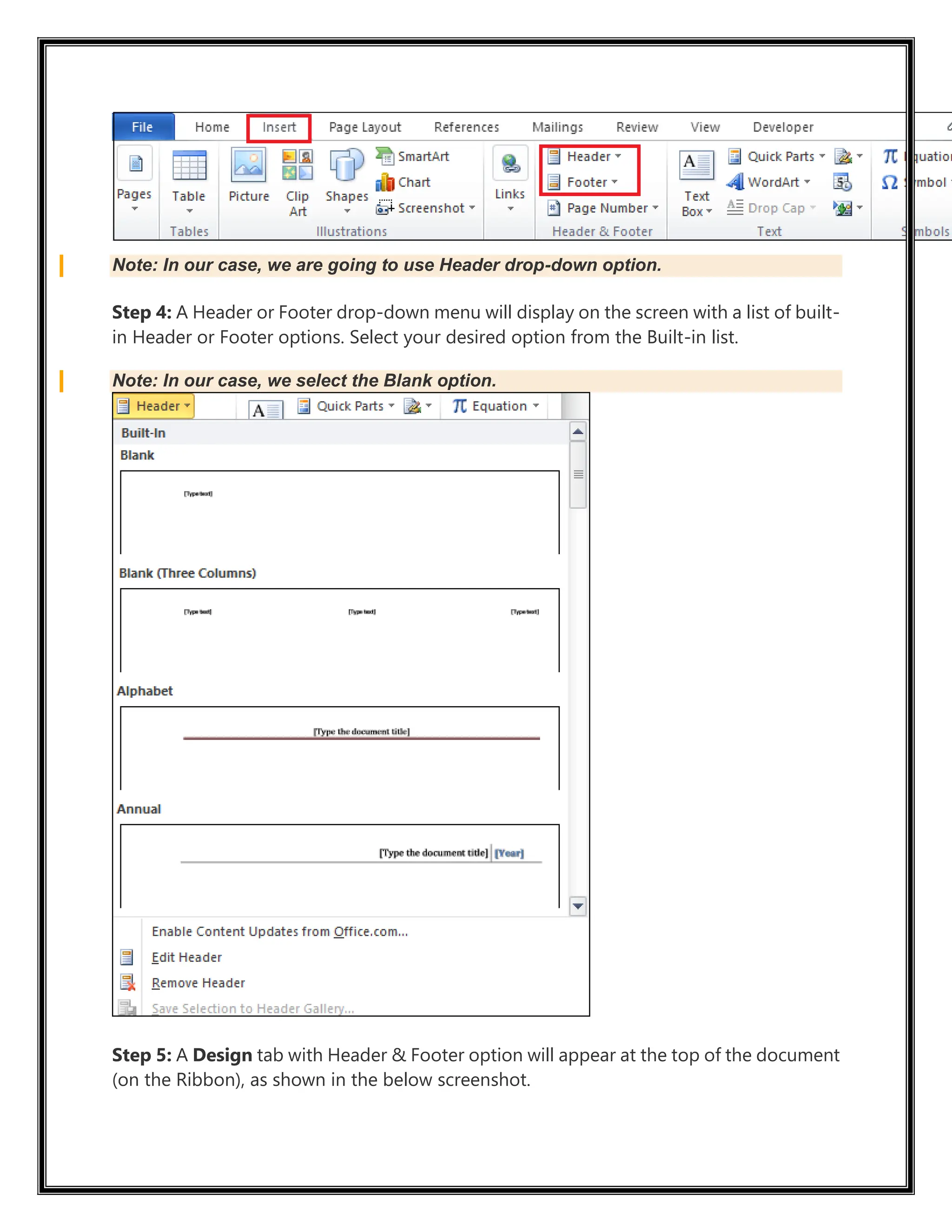Open the Mailings tab
This screenshot has height=1232, width=952.
[x=557, y=127]
